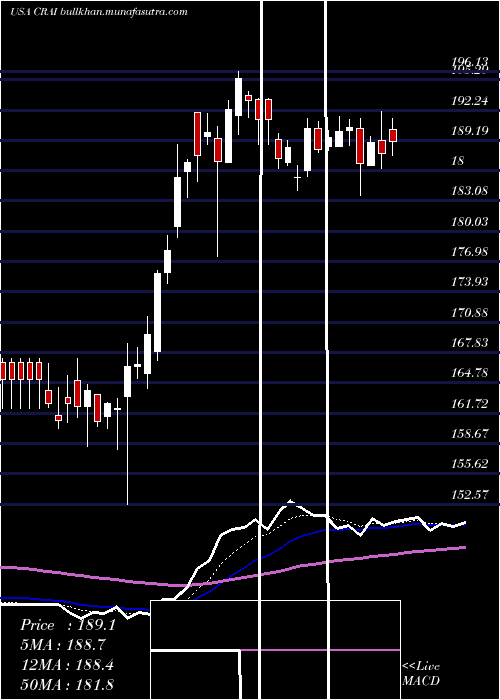Click the tallest white candle at the chart peak
500x700 pixels.
(238, 97)
